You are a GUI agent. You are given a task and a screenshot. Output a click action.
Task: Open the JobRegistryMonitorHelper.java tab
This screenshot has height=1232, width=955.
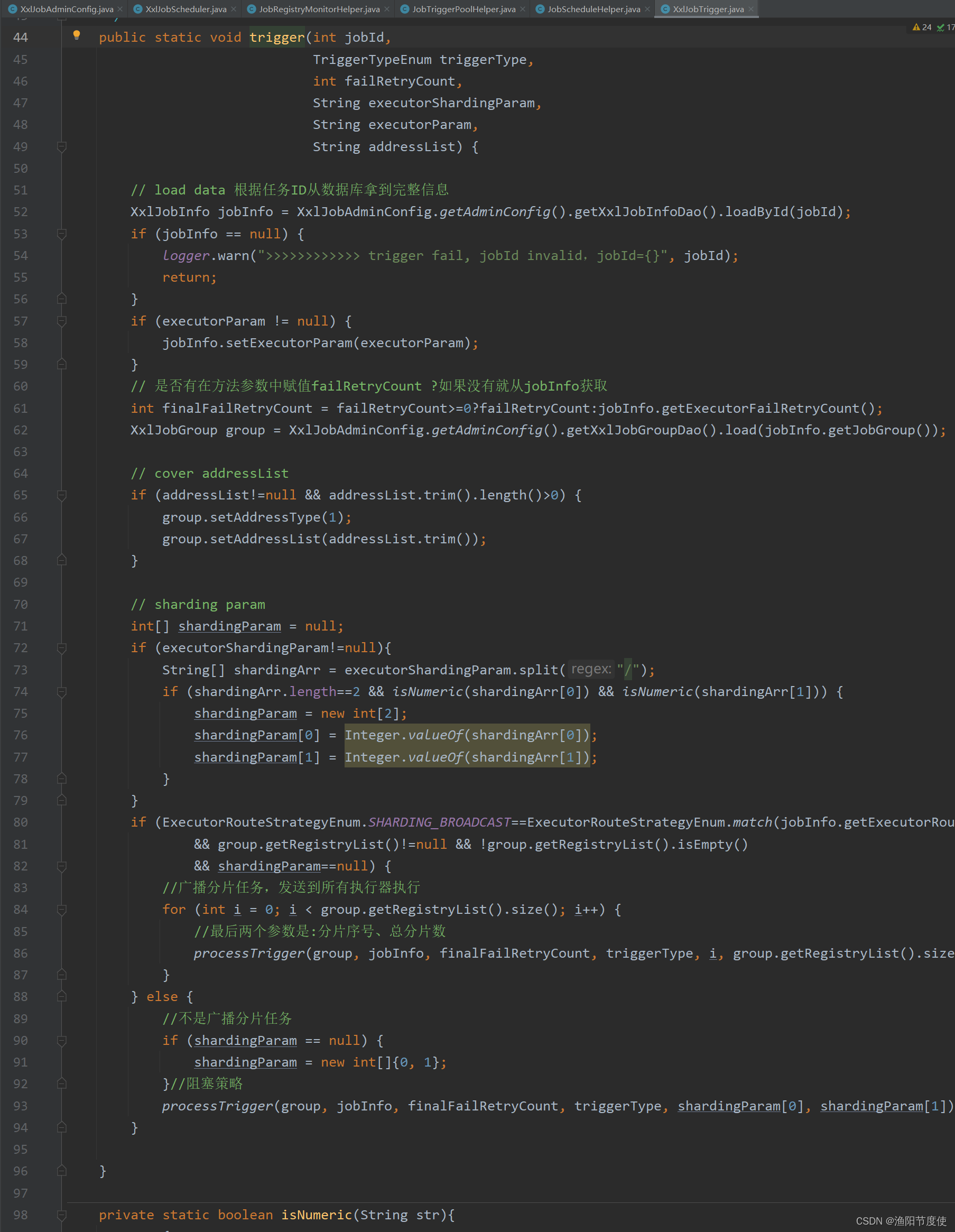click(319, 9)
